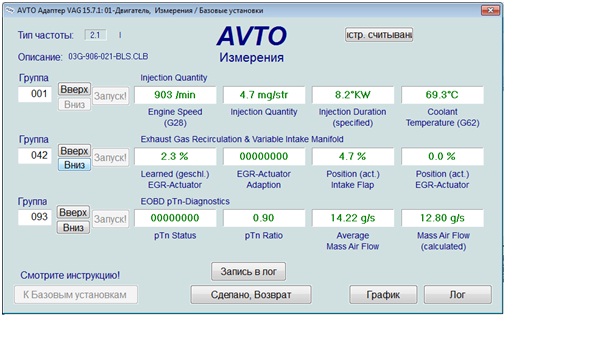Screen dimensions: 614x360
Task: Click the AVTO app icon in title bar
Action: 9,11
